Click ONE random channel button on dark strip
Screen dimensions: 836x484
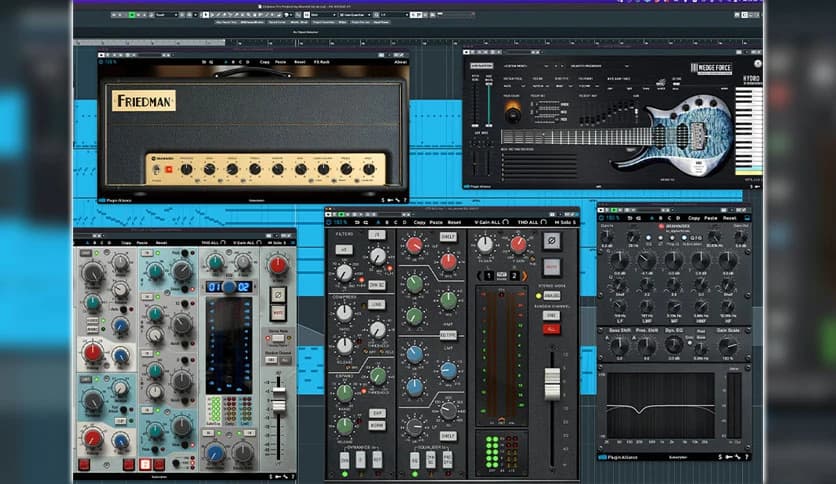click(x=551, y=316)
